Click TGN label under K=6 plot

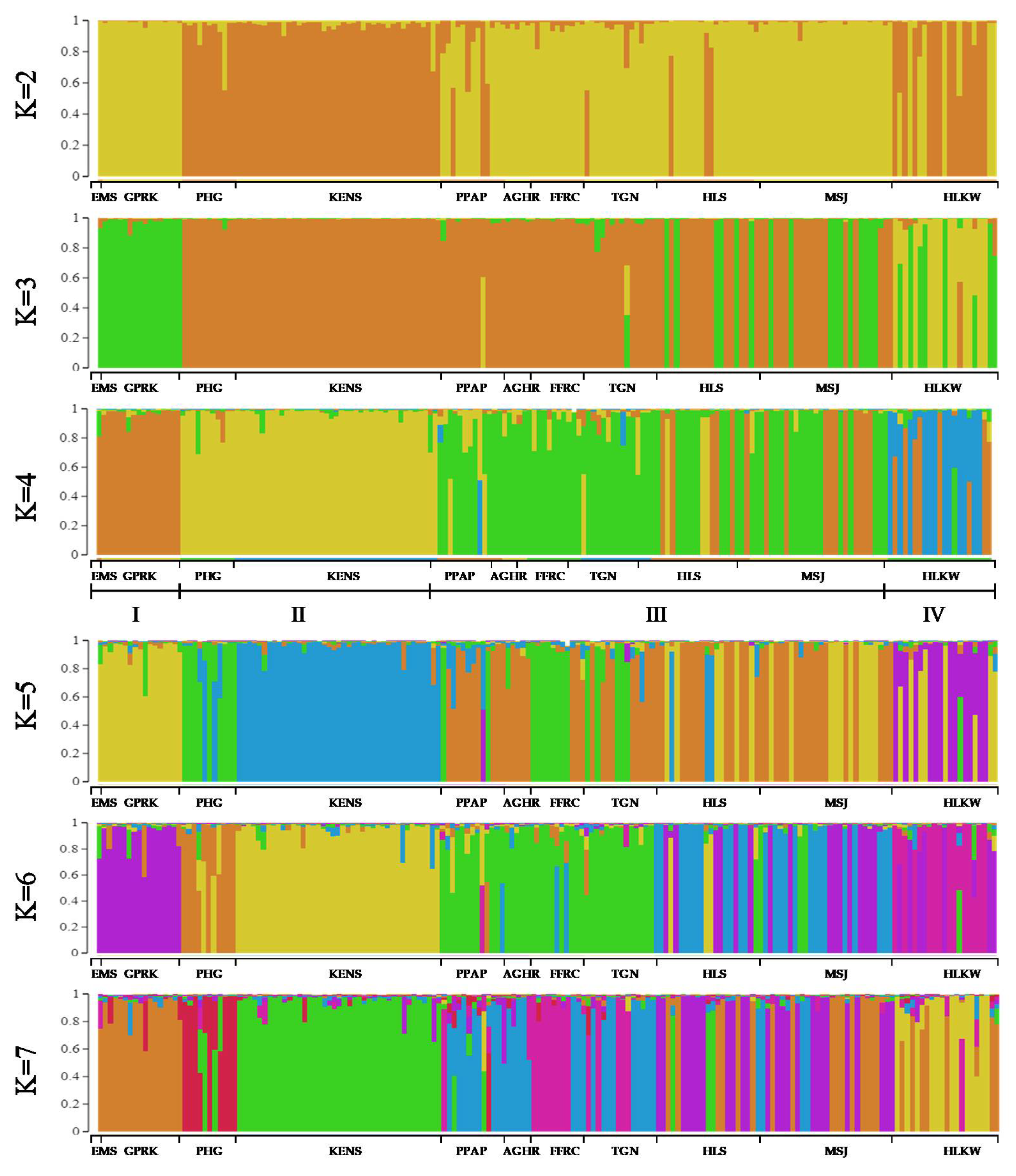point(625,974)
